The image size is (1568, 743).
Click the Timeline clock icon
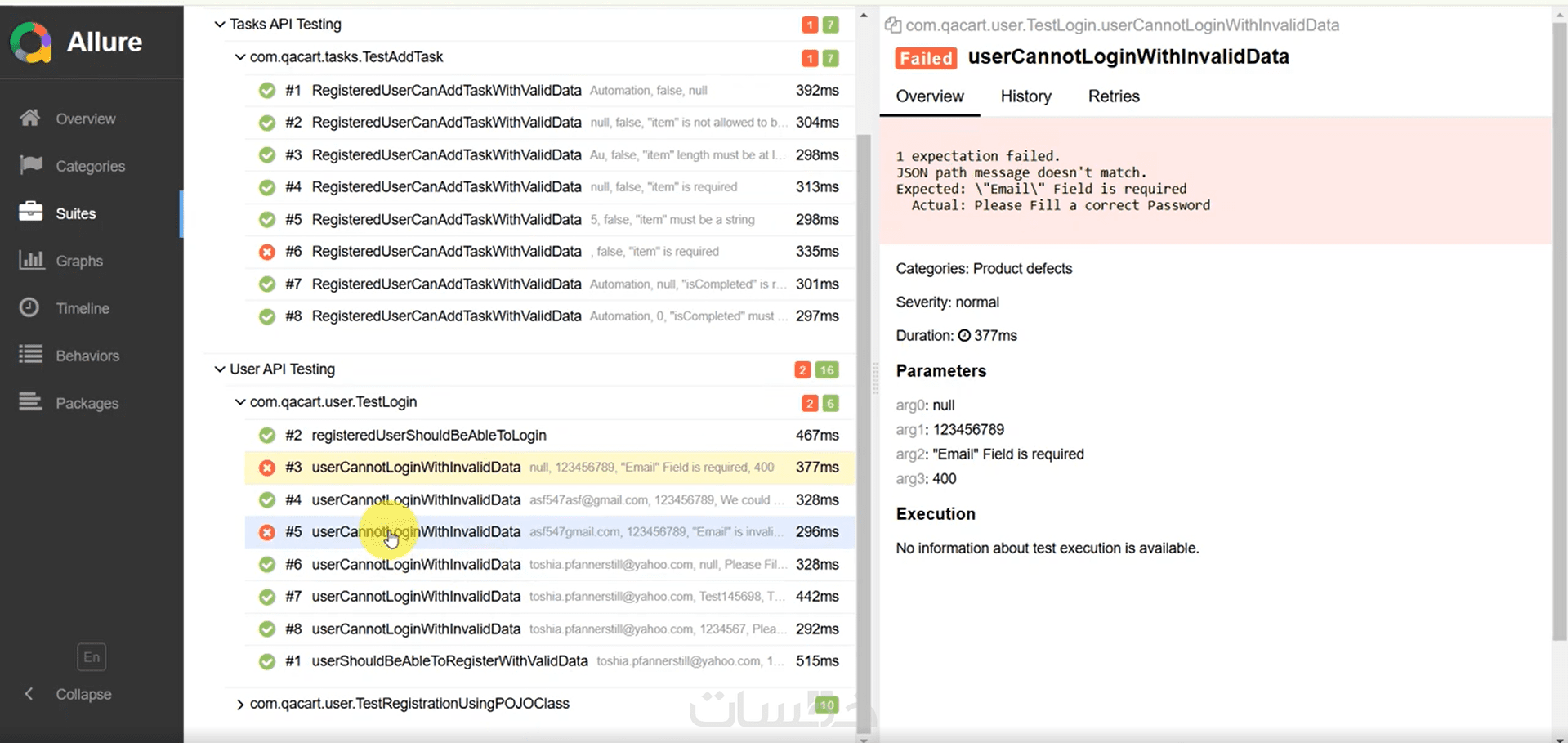(30, 308)
